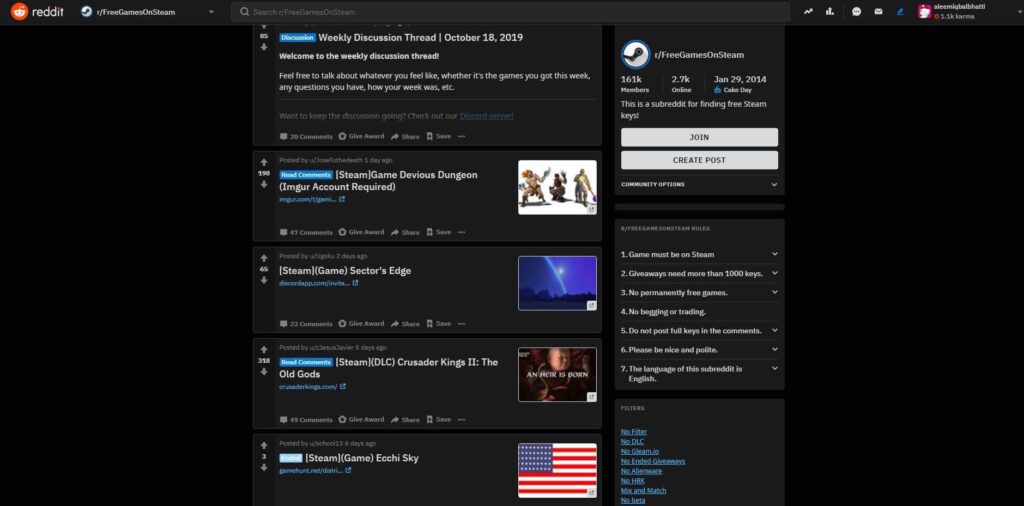
Task: Click the Ended flair on Ecchi Sky
Action: click(x=291, y=458)
